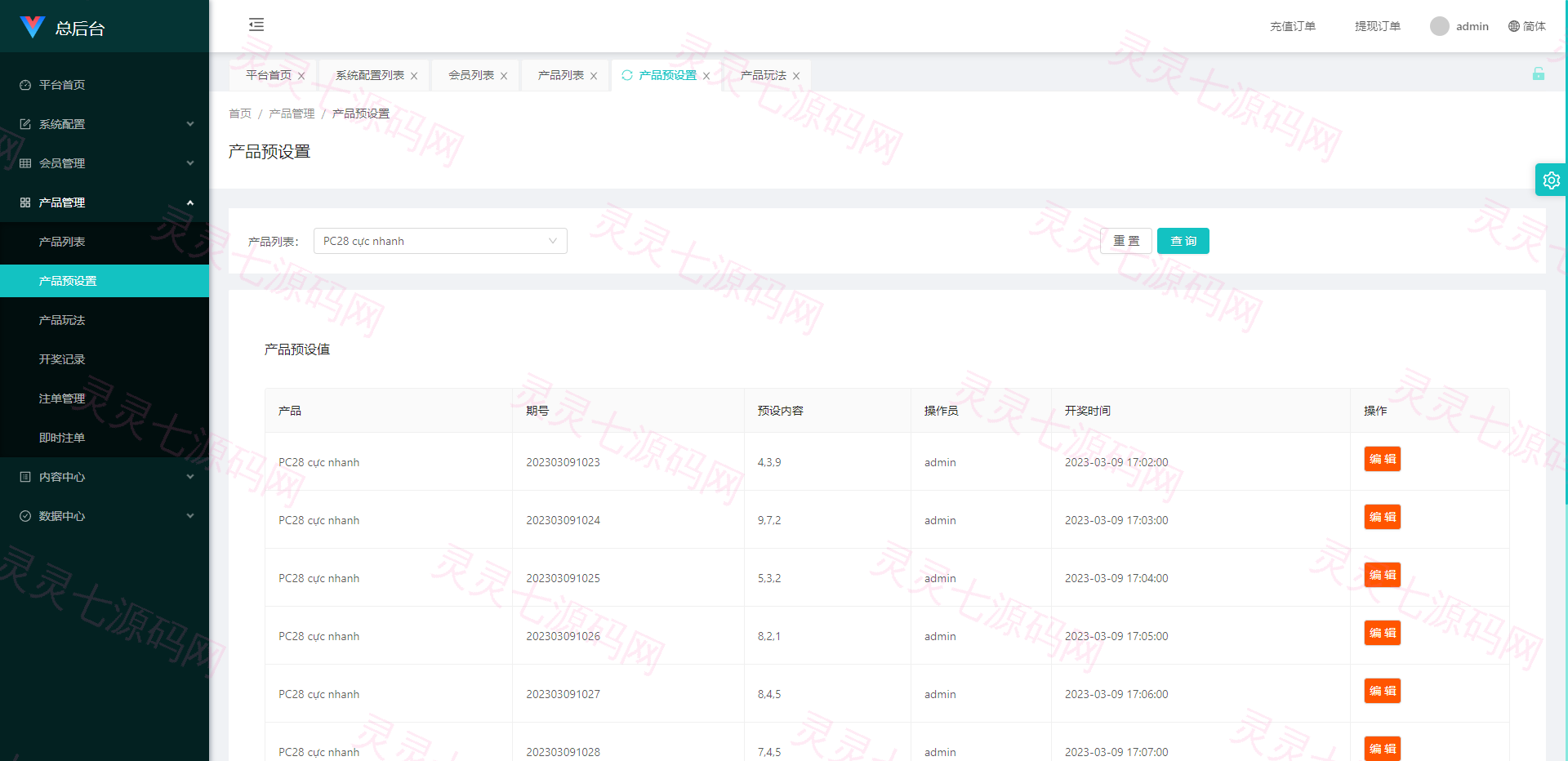Image resolution: width=1568 pixels, height=761 pixels.
Task: Collapse the 产品管理 menu
Action: tap(105, 202)
